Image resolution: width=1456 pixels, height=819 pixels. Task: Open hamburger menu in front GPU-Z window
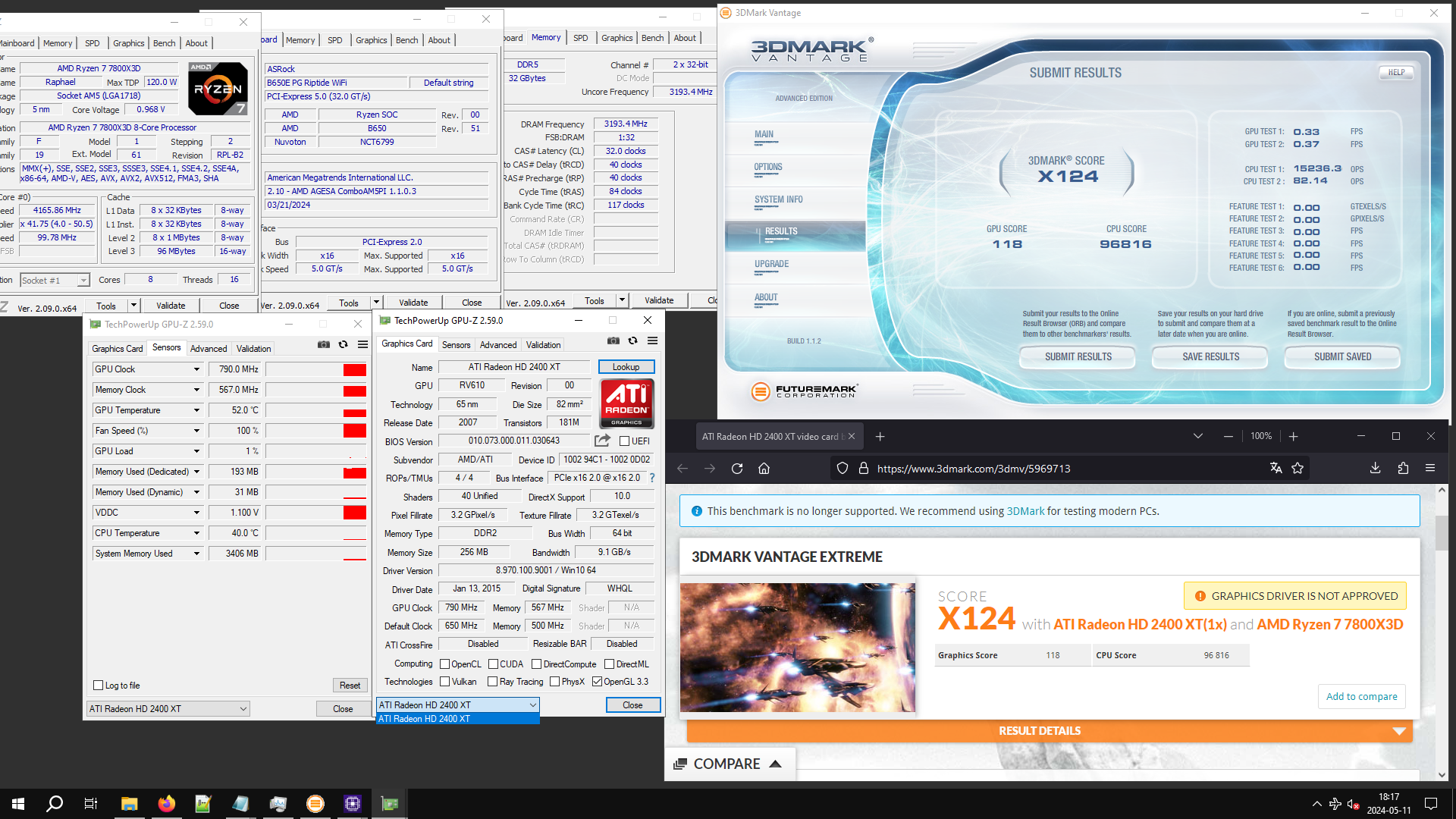(x=652, y=341)
